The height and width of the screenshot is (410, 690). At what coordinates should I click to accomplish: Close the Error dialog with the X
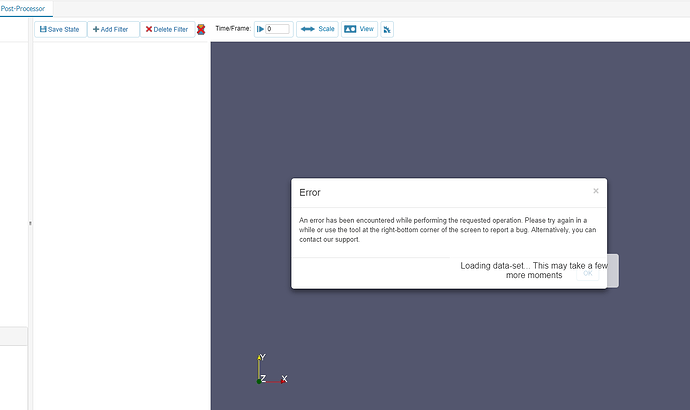[596, 191]
